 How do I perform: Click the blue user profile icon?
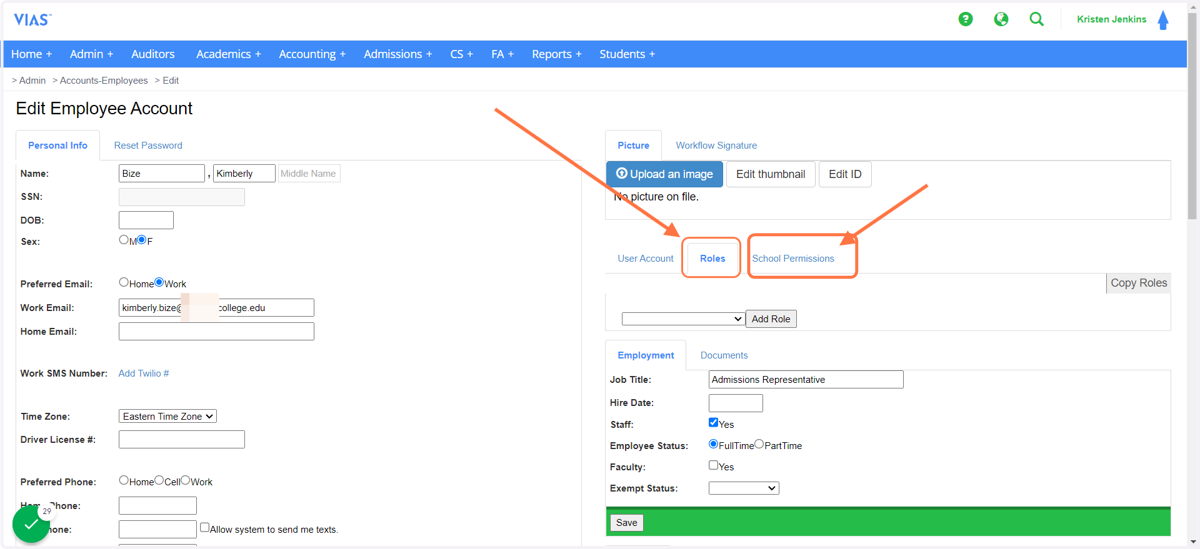[1163, 20]
